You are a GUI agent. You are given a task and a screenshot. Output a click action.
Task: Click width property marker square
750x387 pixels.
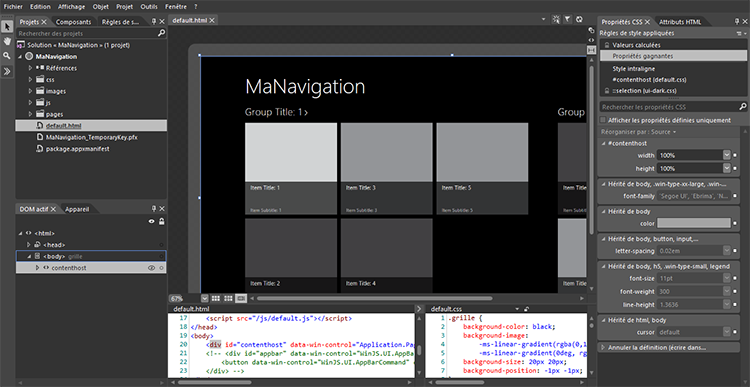(x=735, y=155)
